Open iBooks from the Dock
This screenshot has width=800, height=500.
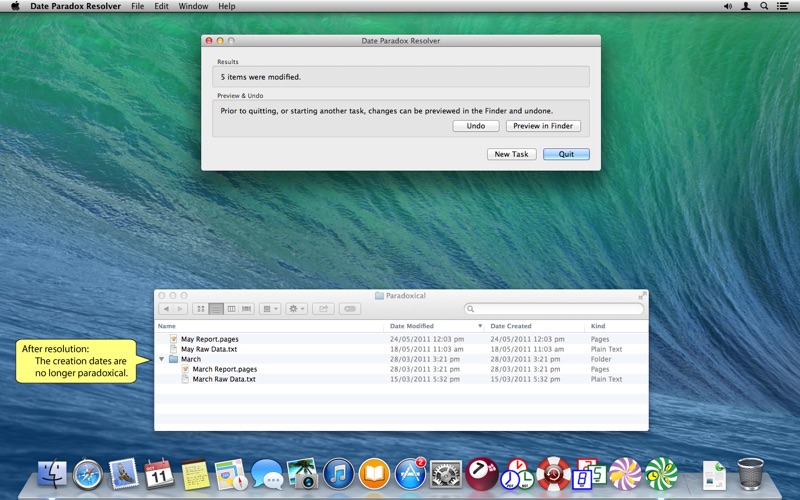click(374, 474)
